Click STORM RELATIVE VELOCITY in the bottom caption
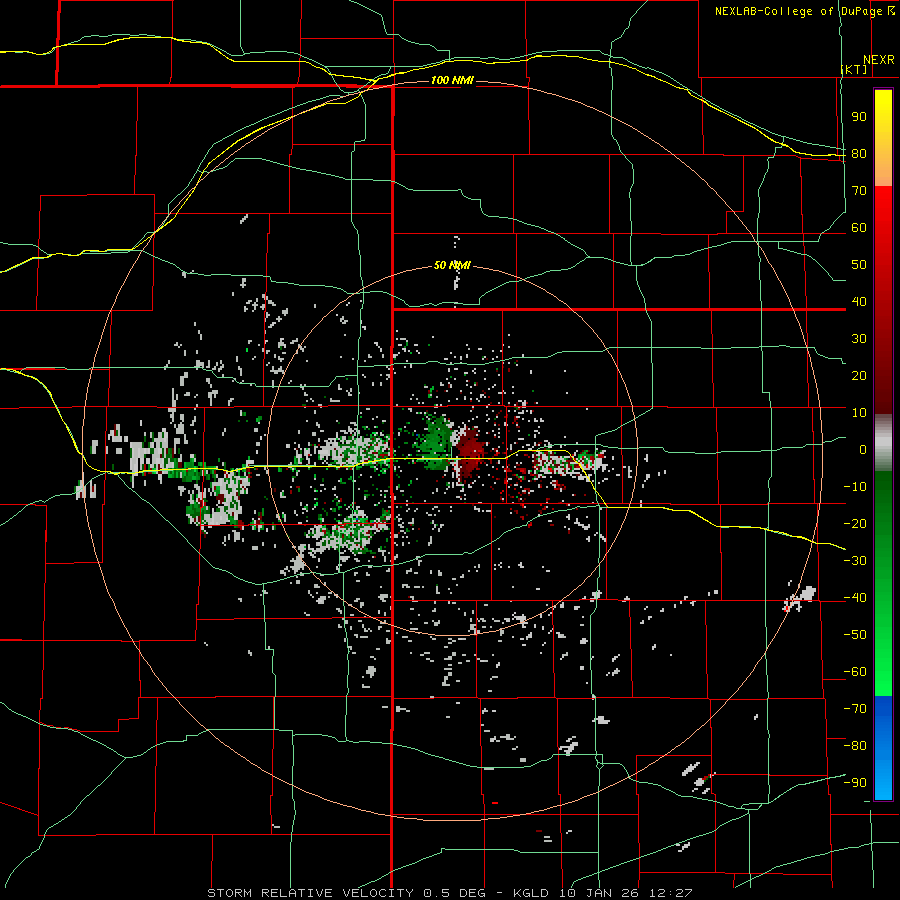The image size is (900, 900). (312, 893)
